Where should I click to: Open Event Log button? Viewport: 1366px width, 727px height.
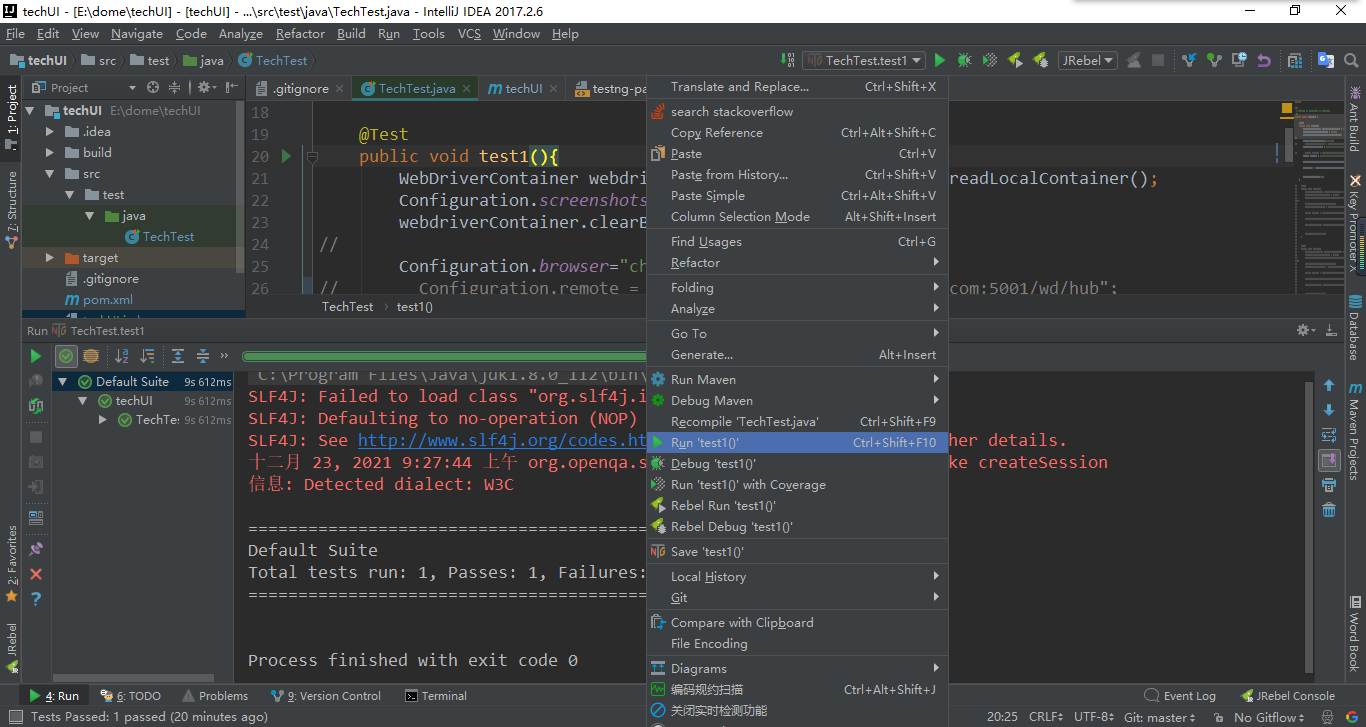pos(1180,696)
